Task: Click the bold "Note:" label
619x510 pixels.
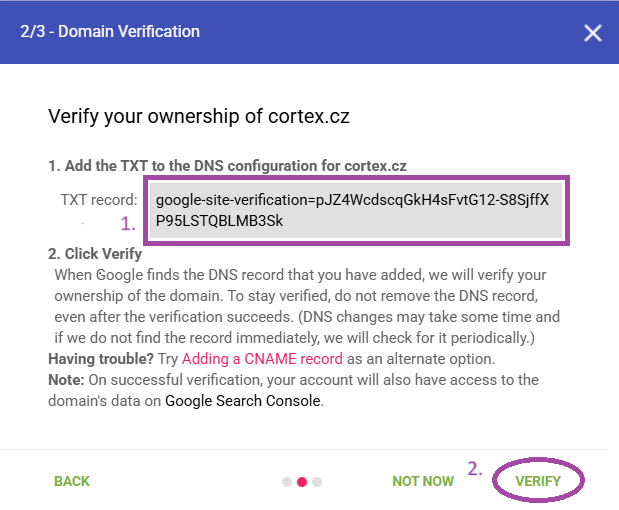Action: click(67, 380)
